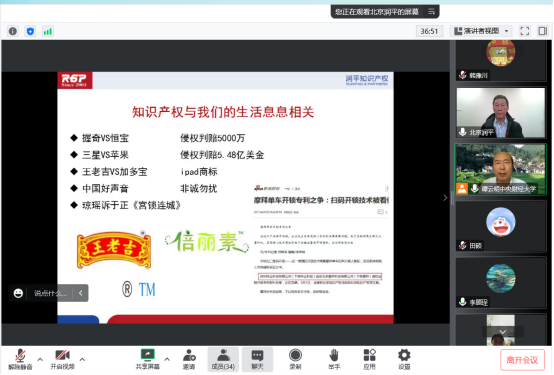Enter full screen mode

(x=525, y=31)
